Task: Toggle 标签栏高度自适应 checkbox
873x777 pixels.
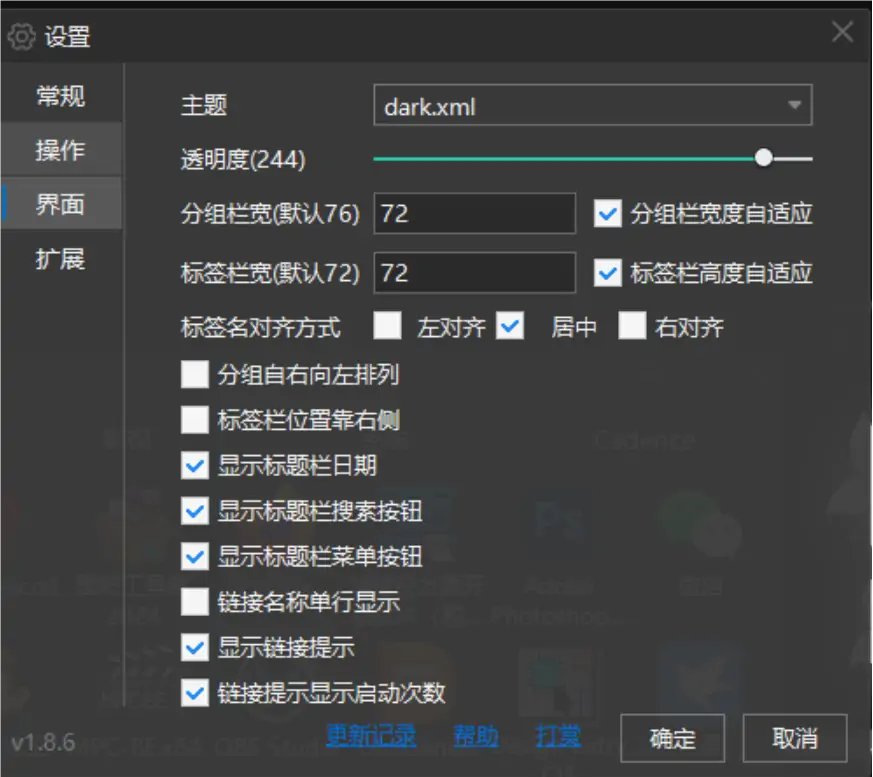Action: [607, 273]
